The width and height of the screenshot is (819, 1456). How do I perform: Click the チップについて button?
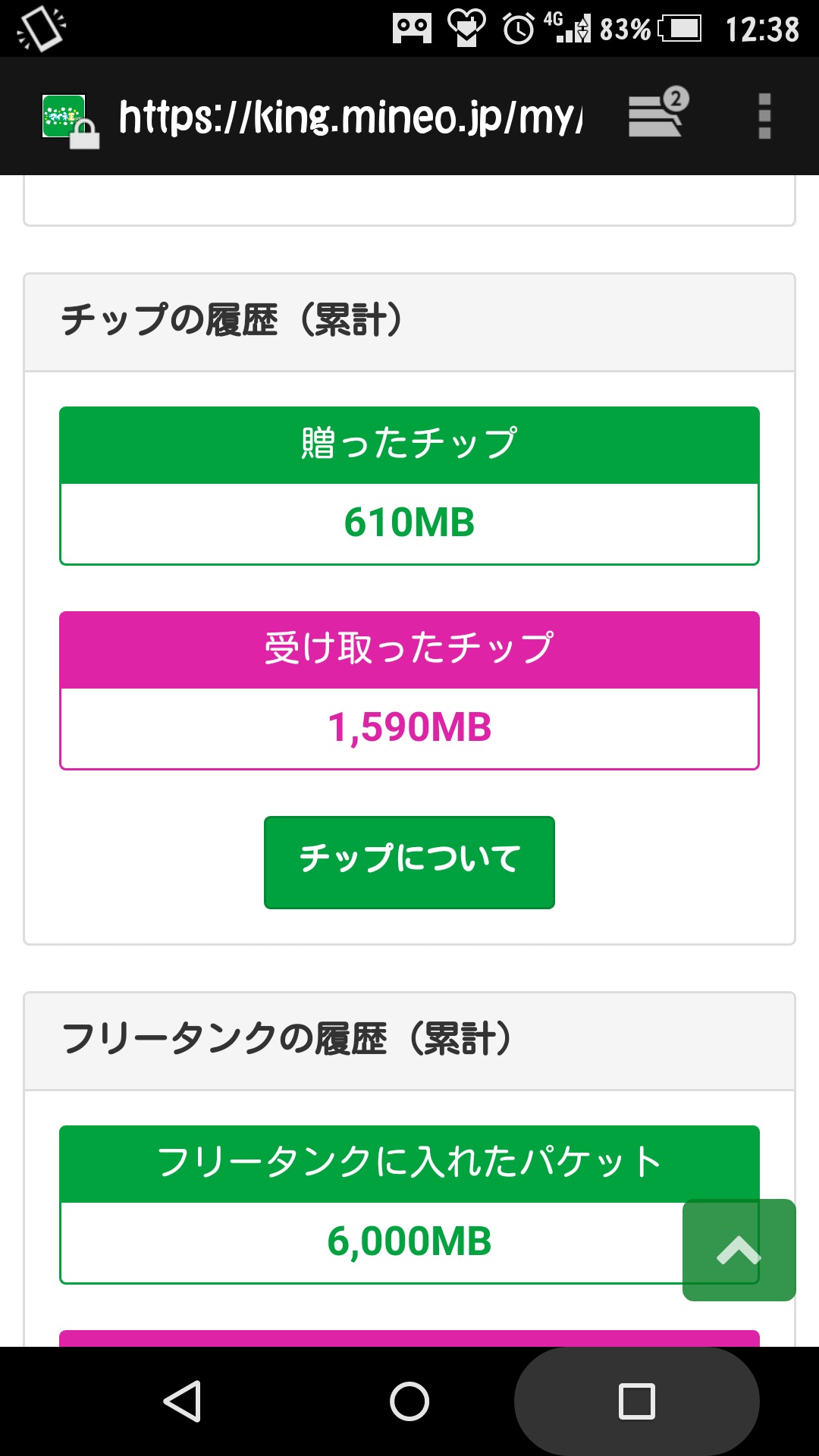click(409, 862)
